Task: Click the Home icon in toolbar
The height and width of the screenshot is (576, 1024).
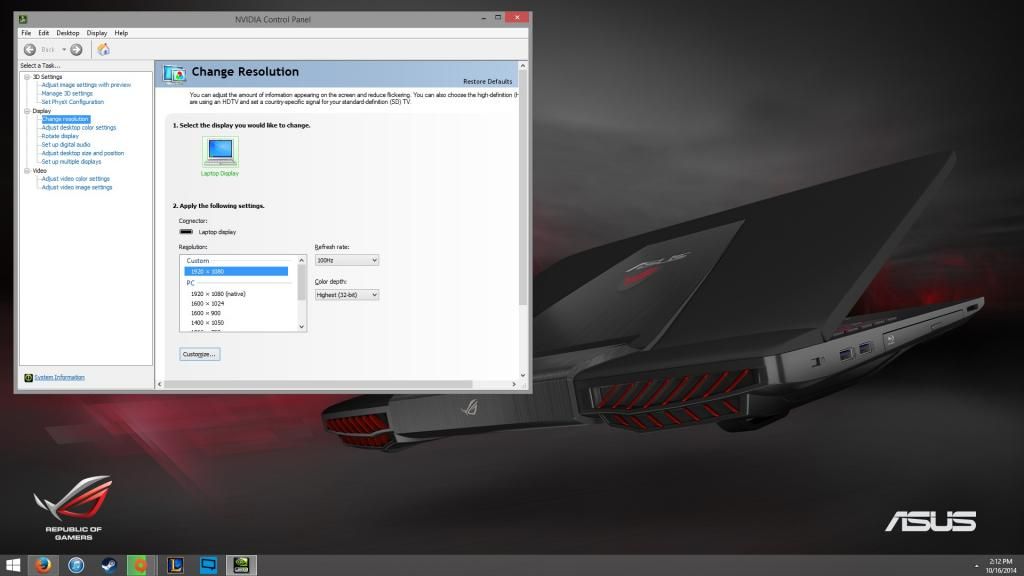Action: coord(103,50)
